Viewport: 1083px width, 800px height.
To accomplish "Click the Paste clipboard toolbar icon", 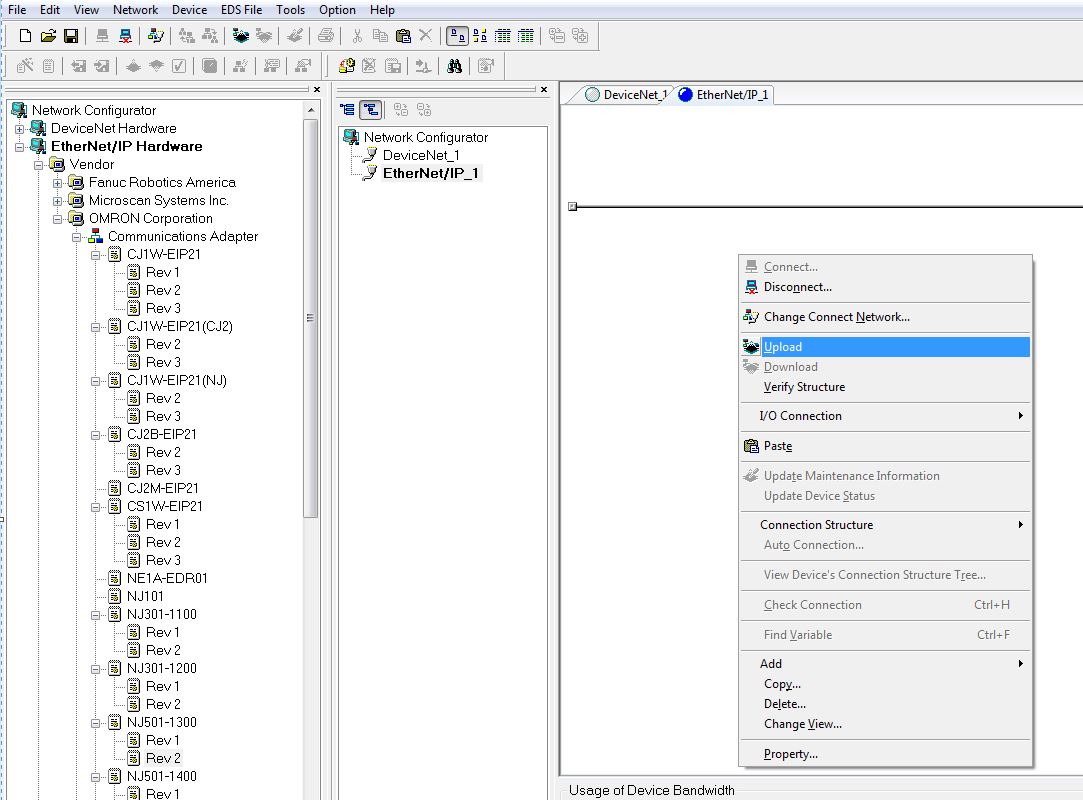I will coord(403,36).
